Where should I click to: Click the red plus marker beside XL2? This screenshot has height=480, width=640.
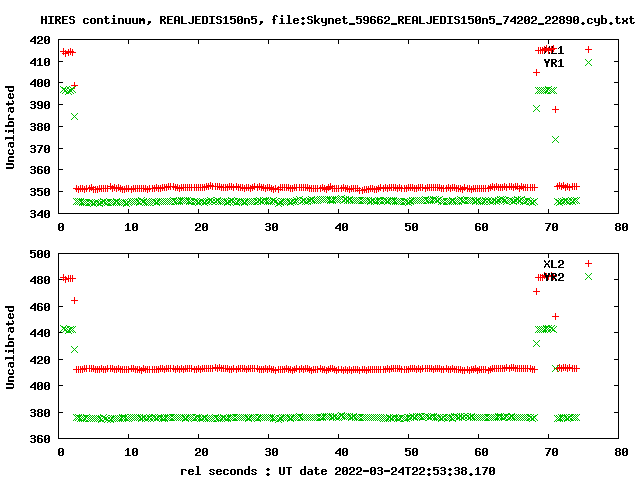(588, 264)
